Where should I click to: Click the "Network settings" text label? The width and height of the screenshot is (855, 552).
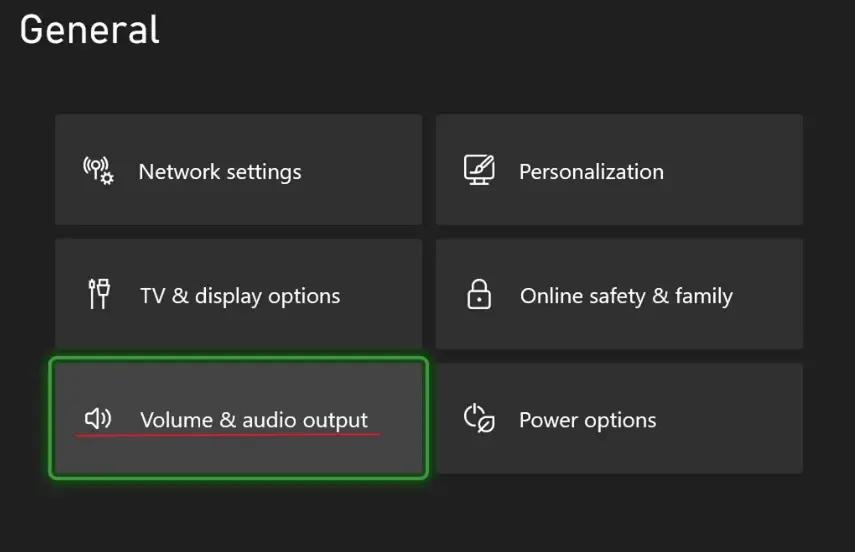pyautogui.click(x=220, y=172)
